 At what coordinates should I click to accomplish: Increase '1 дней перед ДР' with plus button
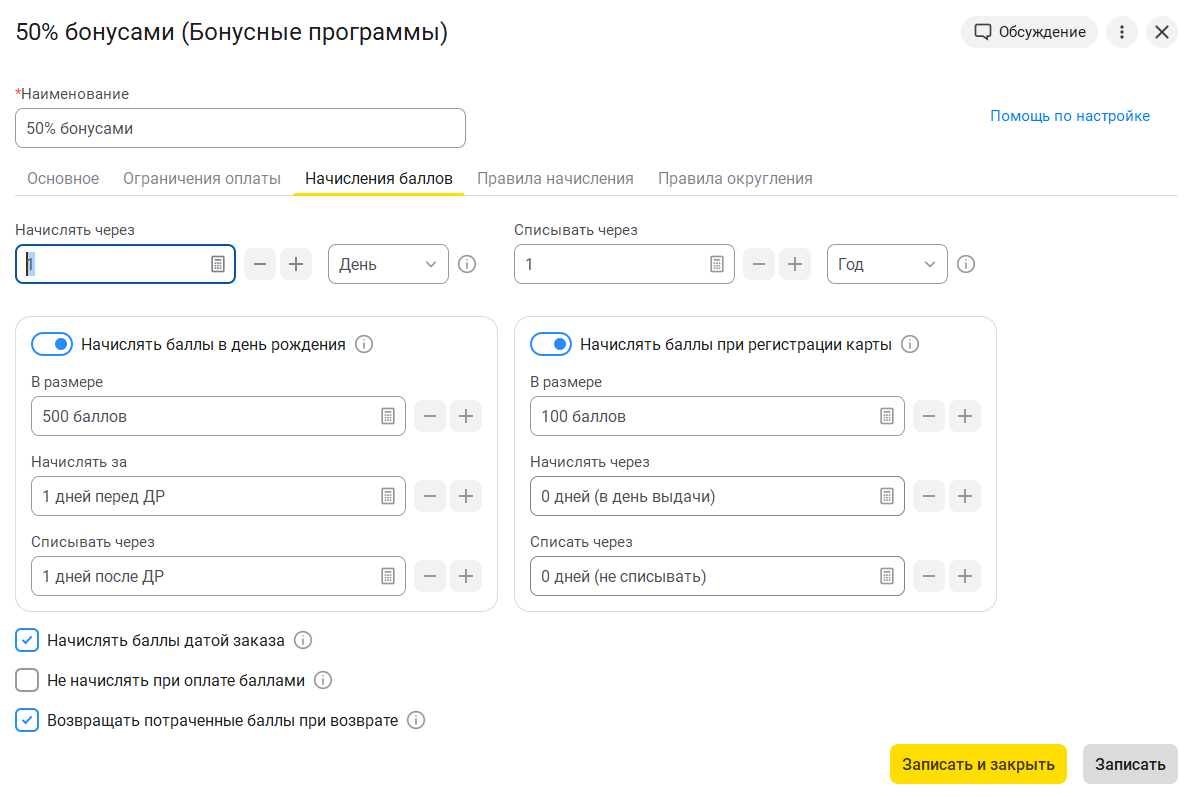click(x=465, y=496)
